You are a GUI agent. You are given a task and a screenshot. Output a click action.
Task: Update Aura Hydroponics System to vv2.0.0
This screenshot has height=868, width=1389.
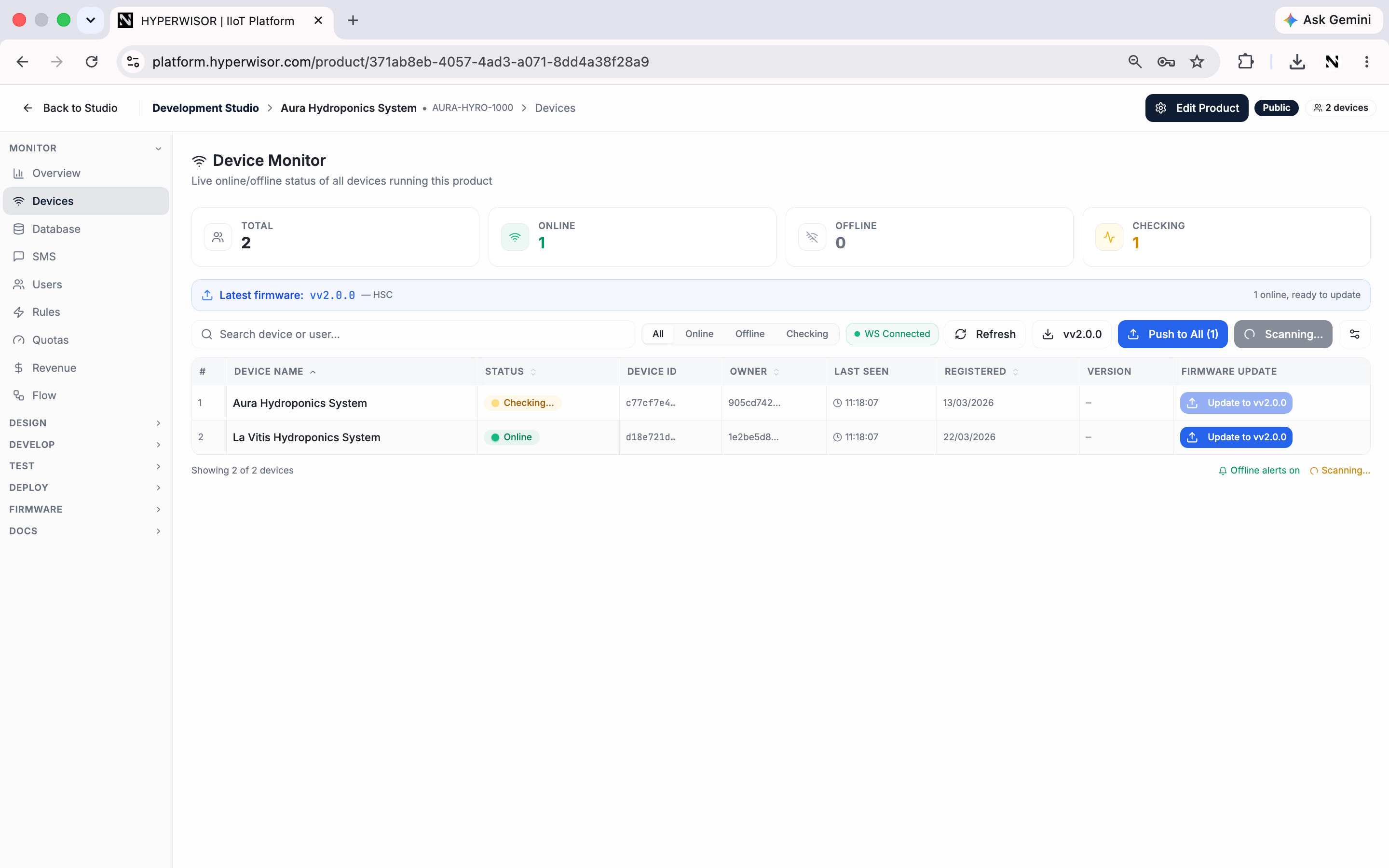pos(1236,403)
